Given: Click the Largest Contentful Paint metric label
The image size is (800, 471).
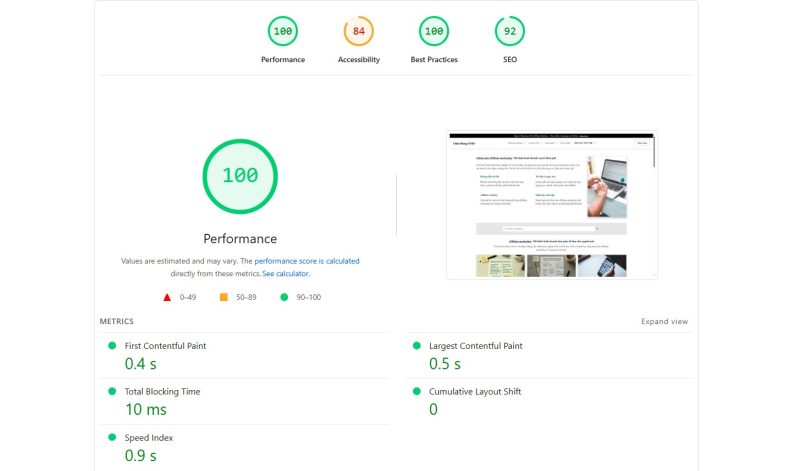Looking at the screenshot, I should [476, 346].
